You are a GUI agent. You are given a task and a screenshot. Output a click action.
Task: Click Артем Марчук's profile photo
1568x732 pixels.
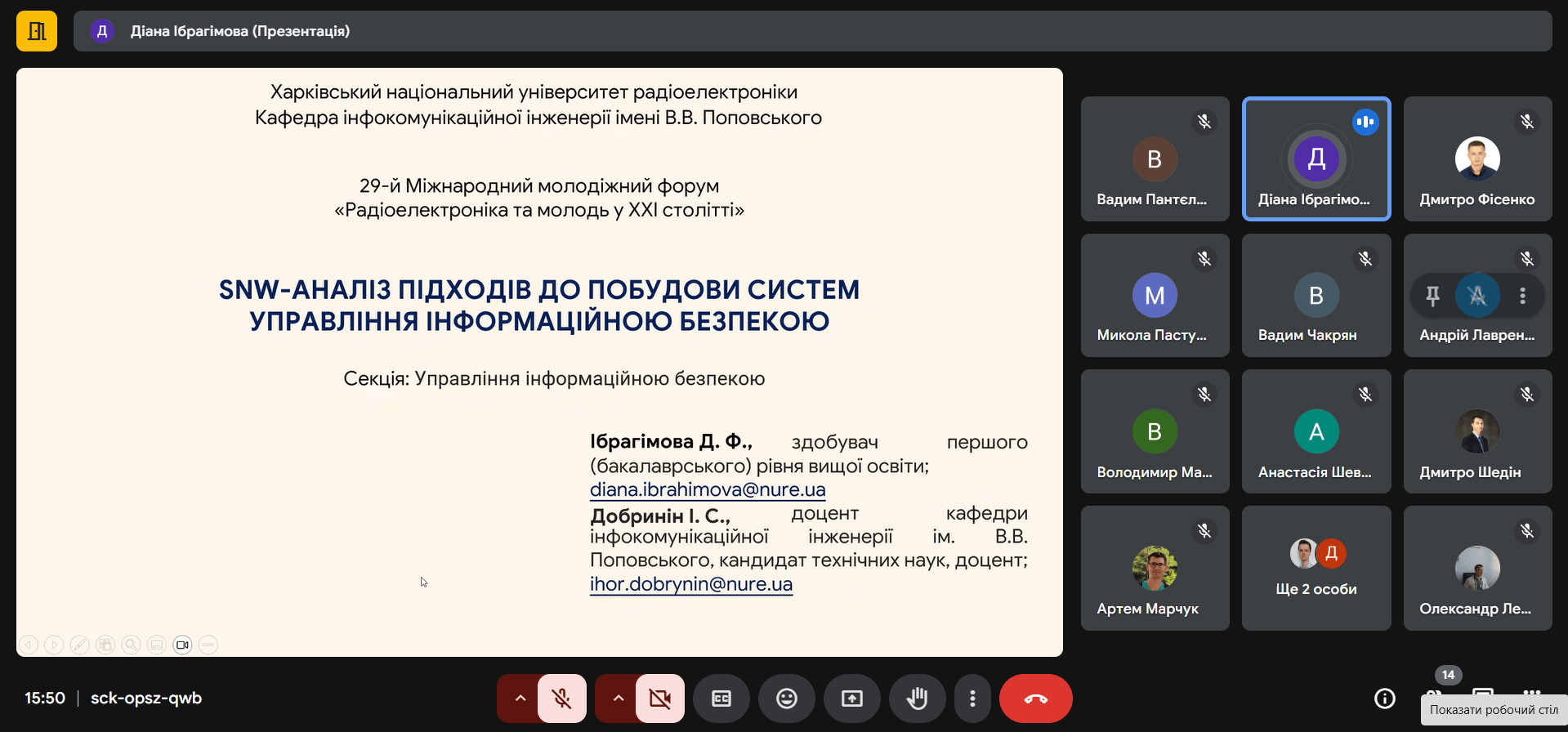pyautogui.click(x=1155, y=568)
